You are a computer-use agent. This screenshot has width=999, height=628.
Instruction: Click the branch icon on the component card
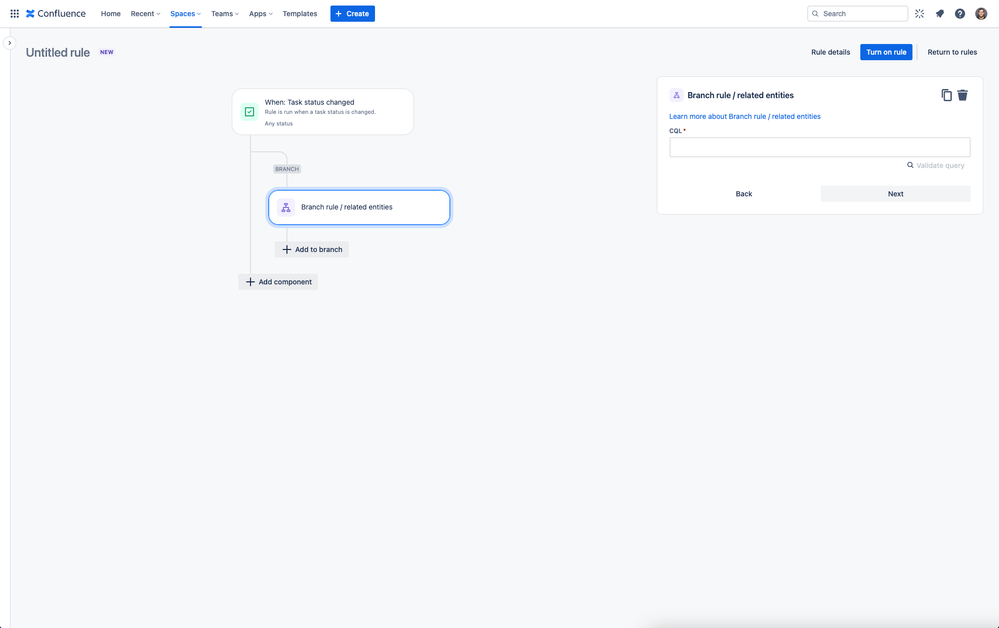tap(286, 207)
